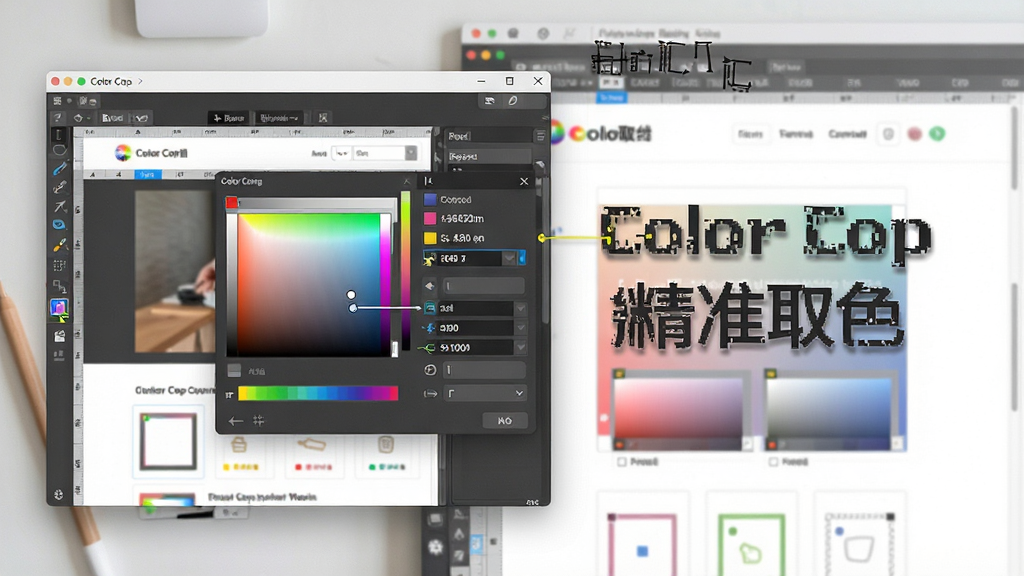Pick the blue Conced color swatch

430,200
